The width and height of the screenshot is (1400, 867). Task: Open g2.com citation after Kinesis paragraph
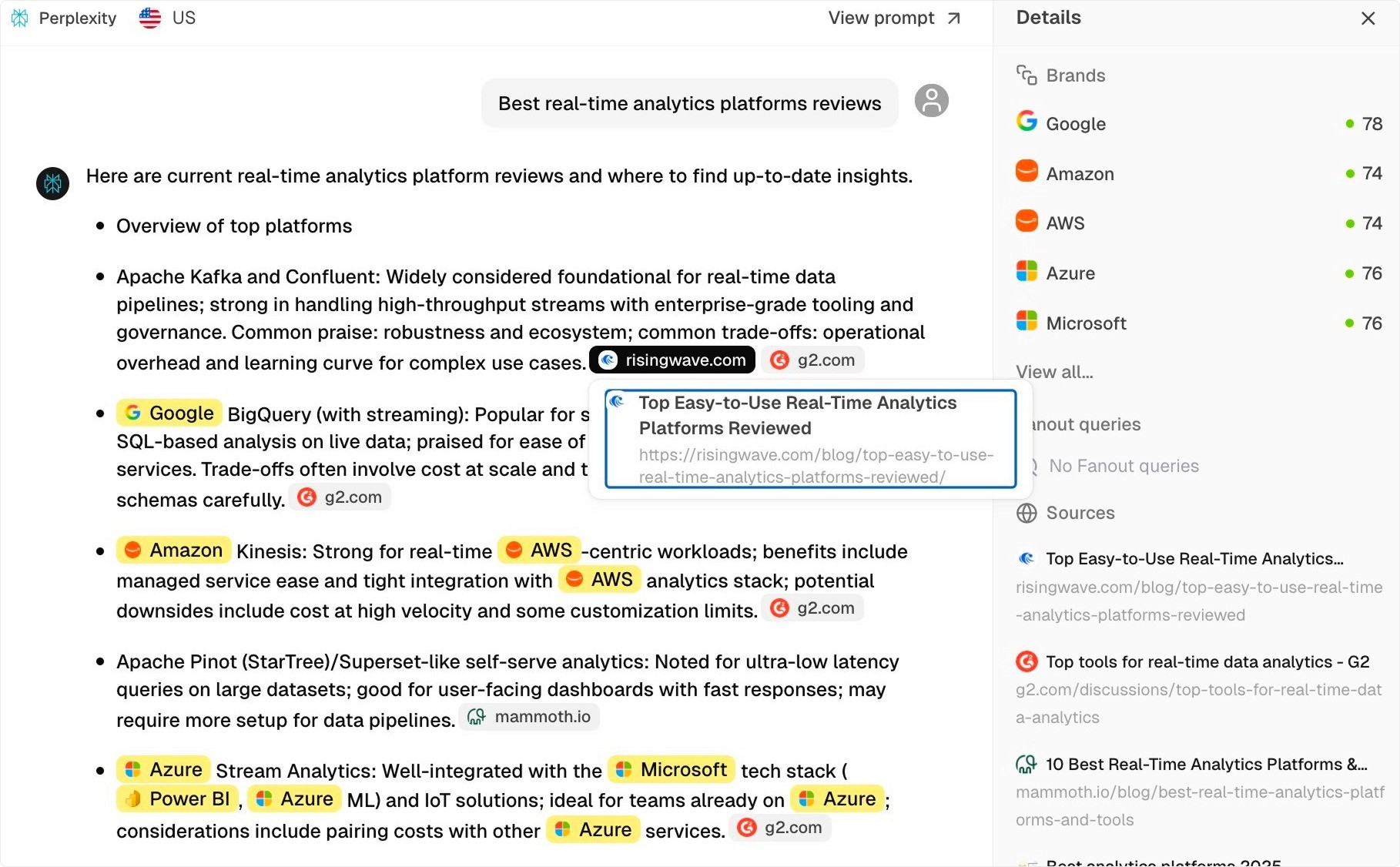pos(813,608)
